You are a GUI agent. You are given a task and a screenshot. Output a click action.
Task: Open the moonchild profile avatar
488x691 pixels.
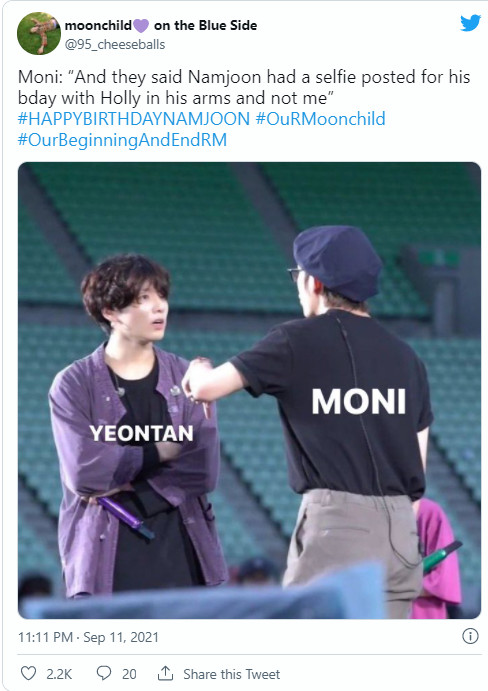click(x=39, y=33)
